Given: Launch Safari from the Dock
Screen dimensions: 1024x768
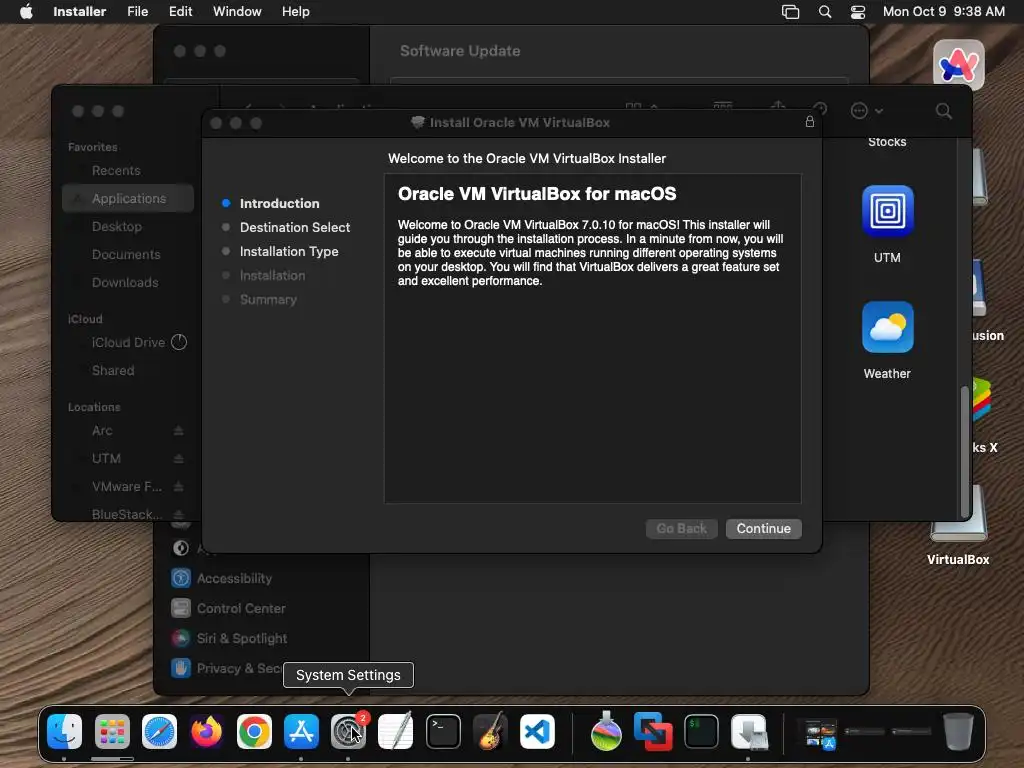Looking at the screenshot, I should pos(160,731).
